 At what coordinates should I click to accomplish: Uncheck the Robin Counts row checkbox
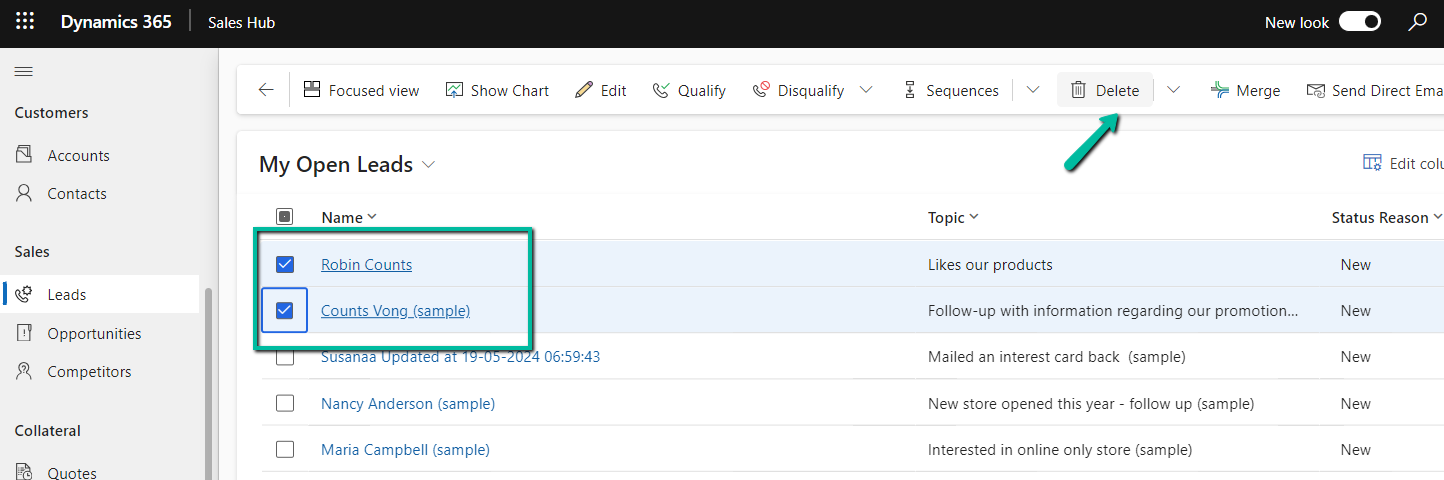(285, 264)
